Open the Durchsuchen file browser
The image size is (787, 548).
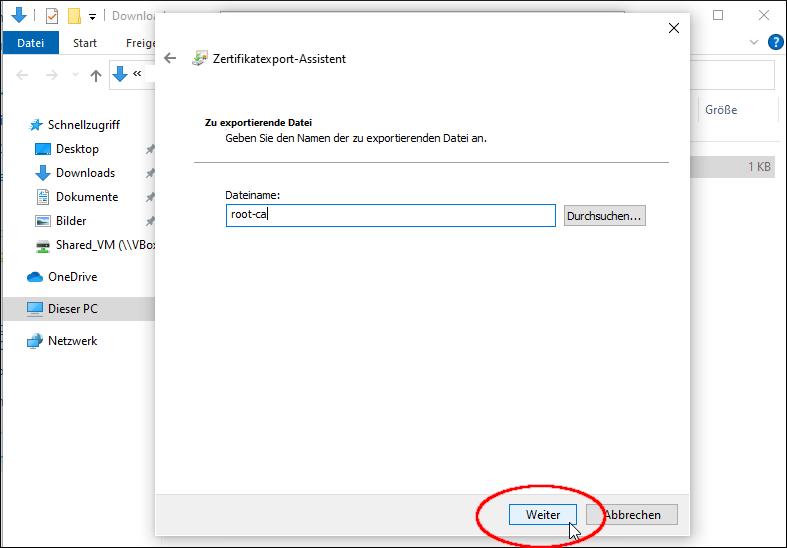click(604, 216)
